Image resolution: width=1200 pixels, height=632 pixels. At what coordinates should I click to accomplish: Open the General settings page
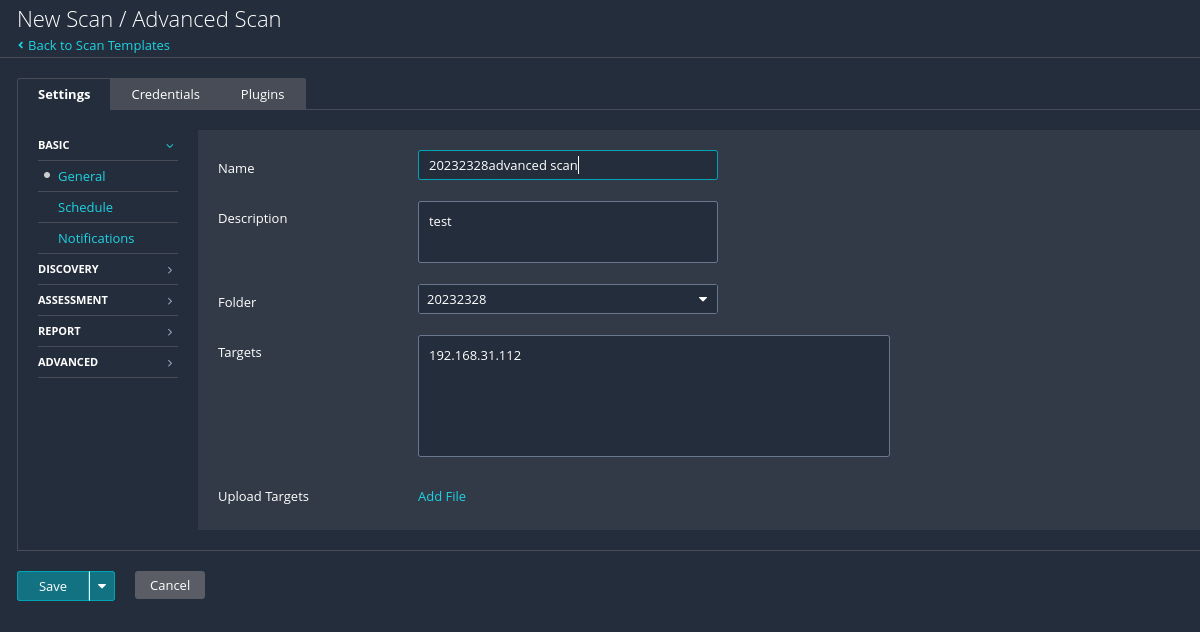coord(81,176)
